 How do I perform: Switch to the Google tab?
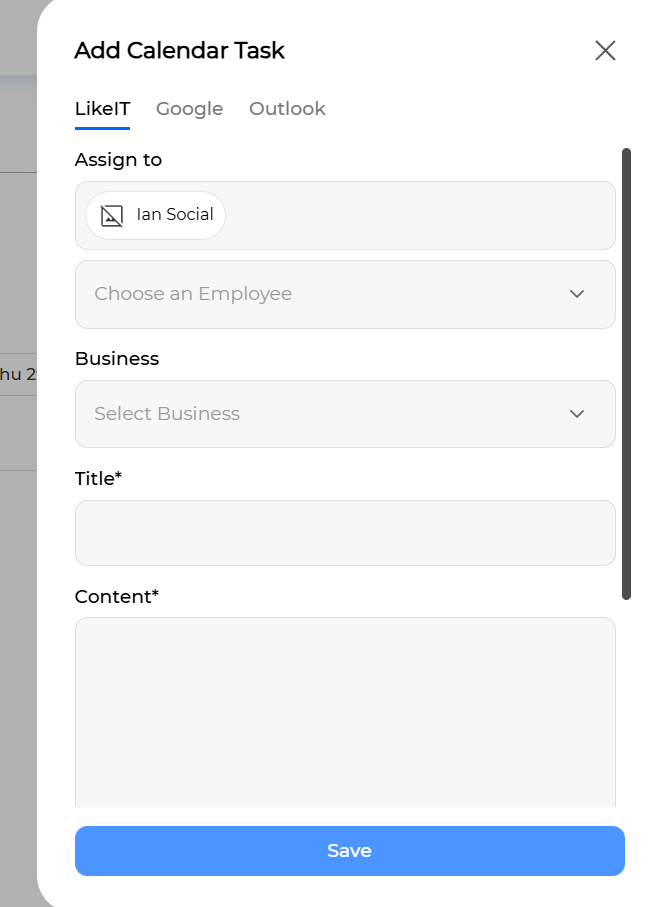[x=190, y=109]
